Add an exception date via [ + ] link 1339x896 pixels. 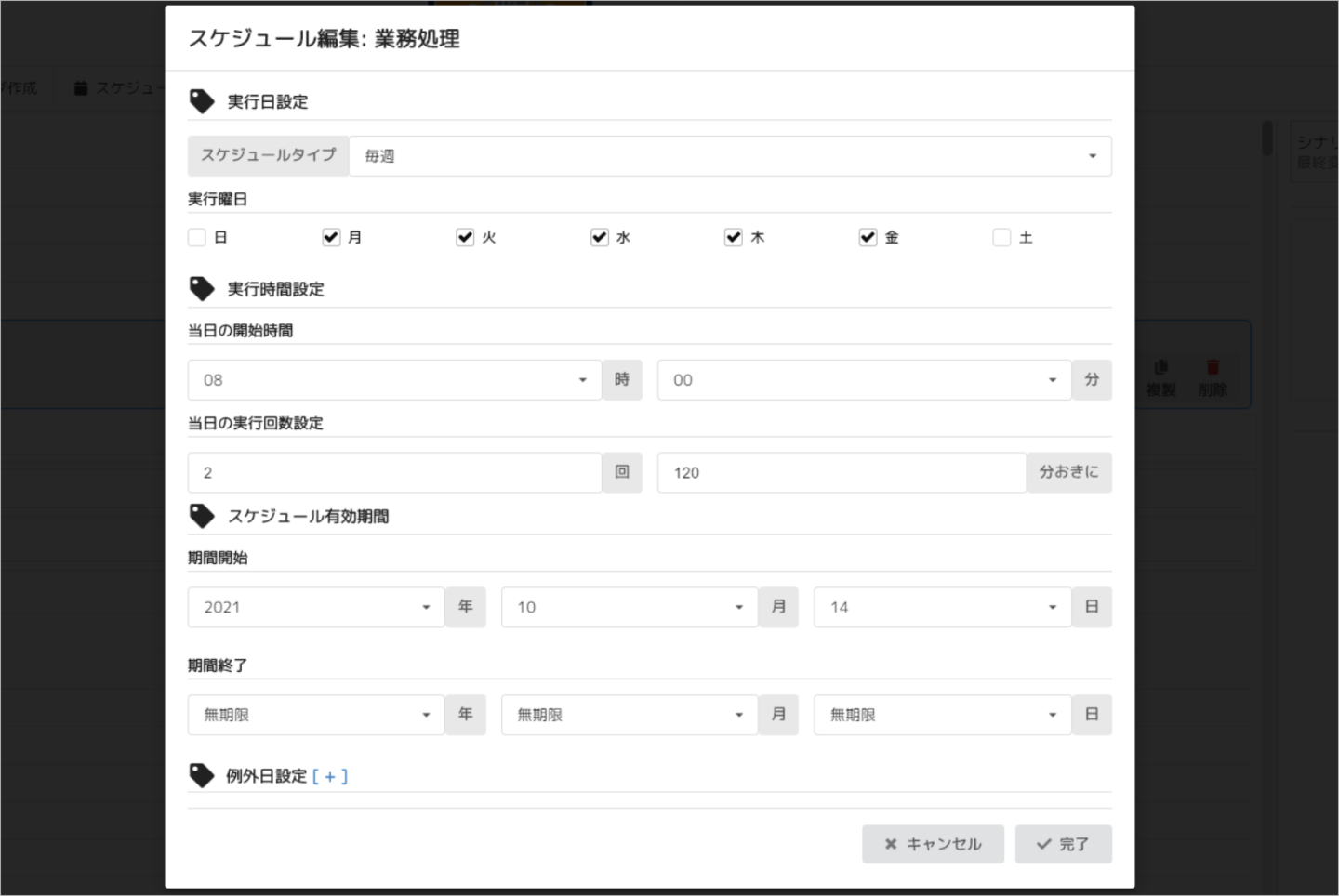coord(330,776)
